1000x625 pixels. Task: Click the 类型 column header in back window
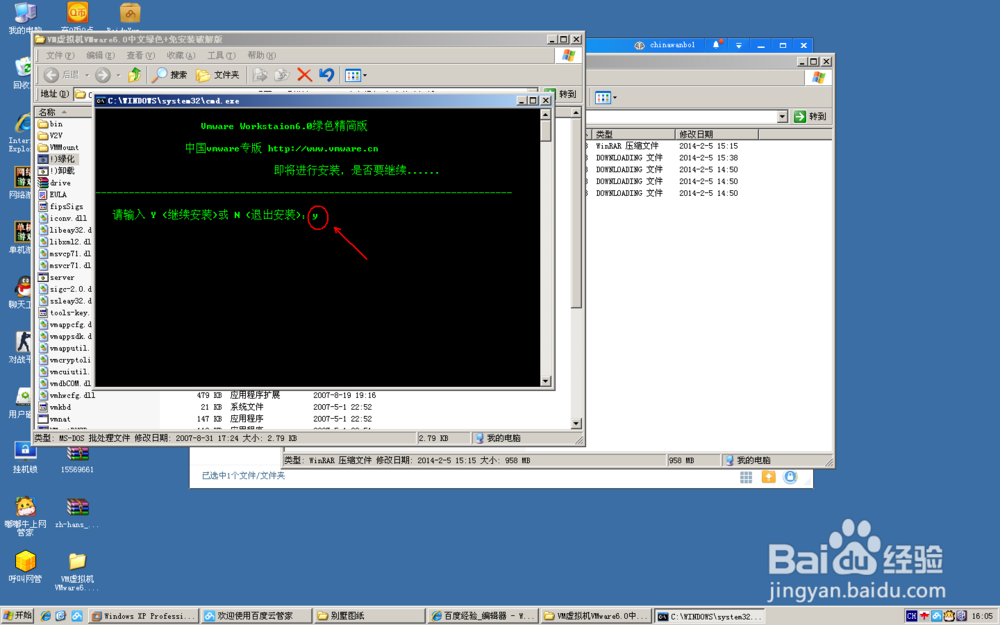[634, 134]
